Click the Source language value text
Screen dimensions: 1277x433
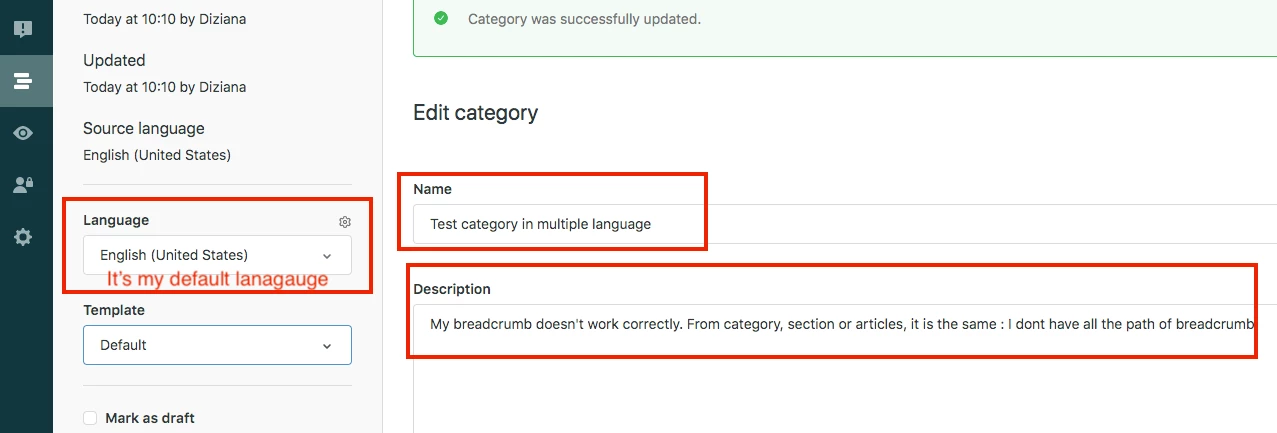(x=157, y=155)
